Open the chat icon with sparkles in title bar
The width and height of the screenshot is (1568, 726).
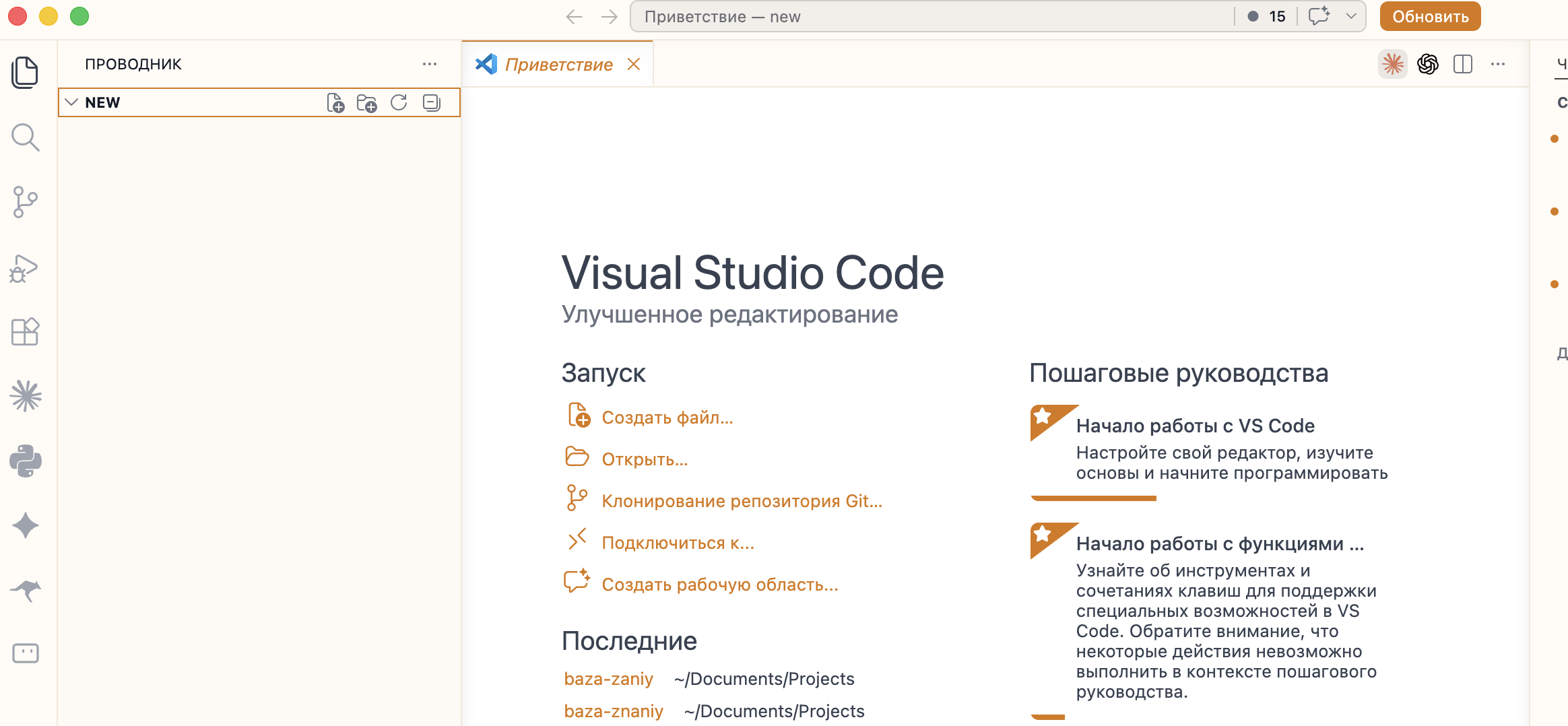[x=1319, y=16]
